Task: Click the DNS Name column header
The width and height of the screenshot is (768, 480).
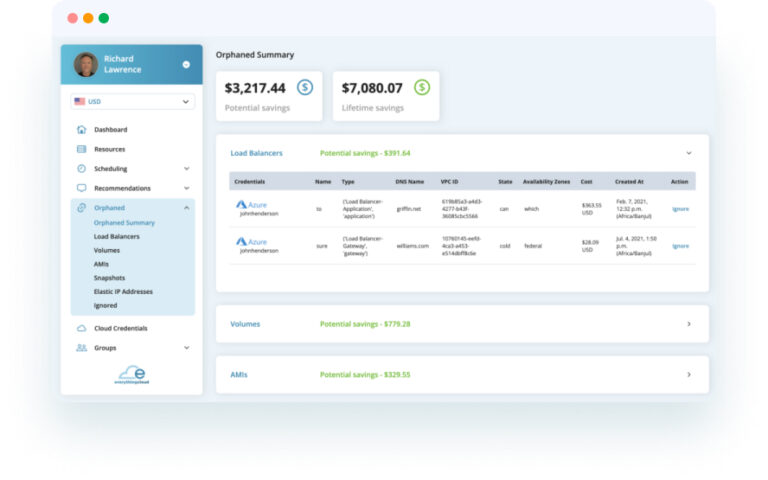Action: pos(409,182)
